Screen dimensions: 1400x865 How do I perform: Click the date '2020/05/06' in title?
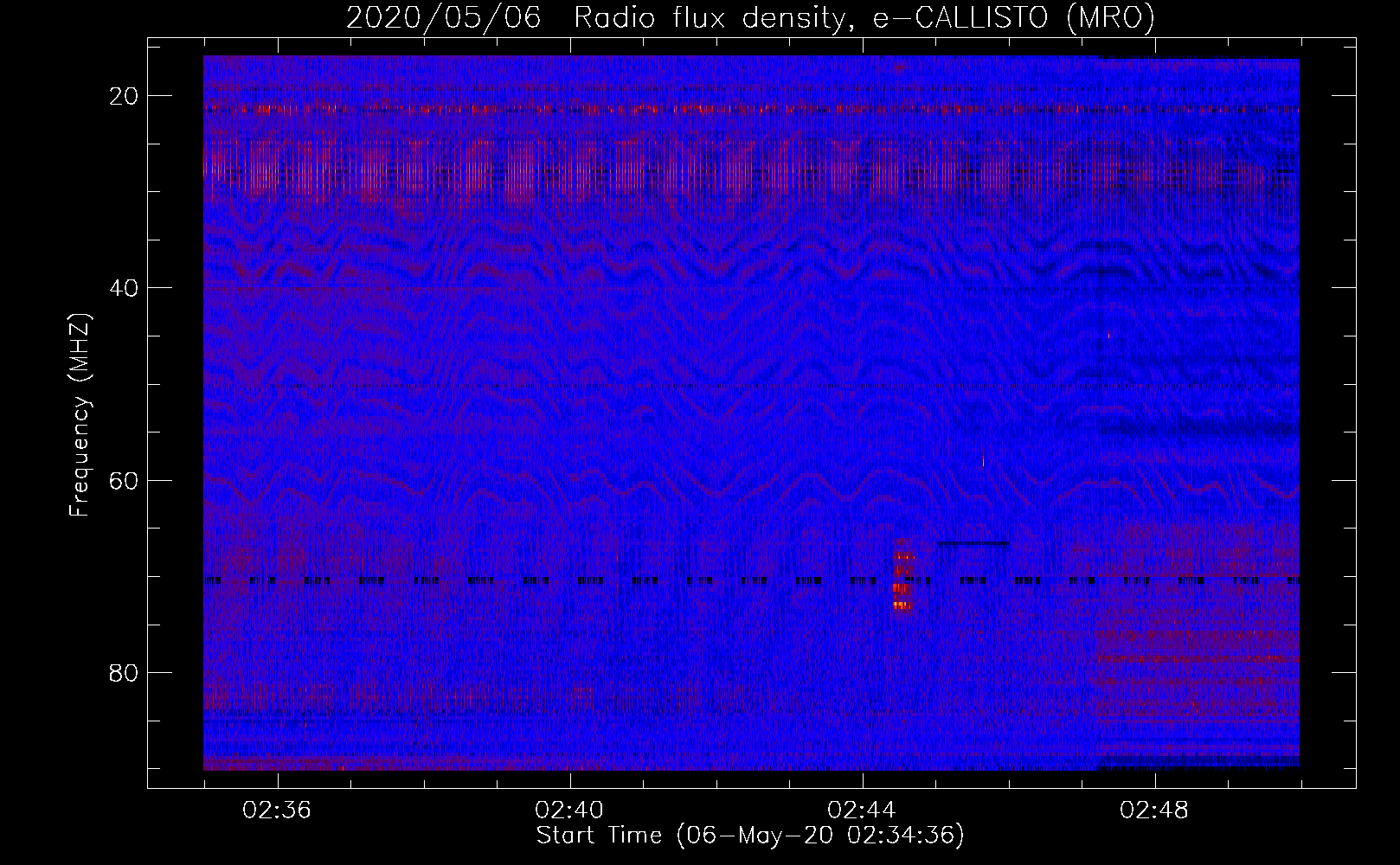point(444,18)
